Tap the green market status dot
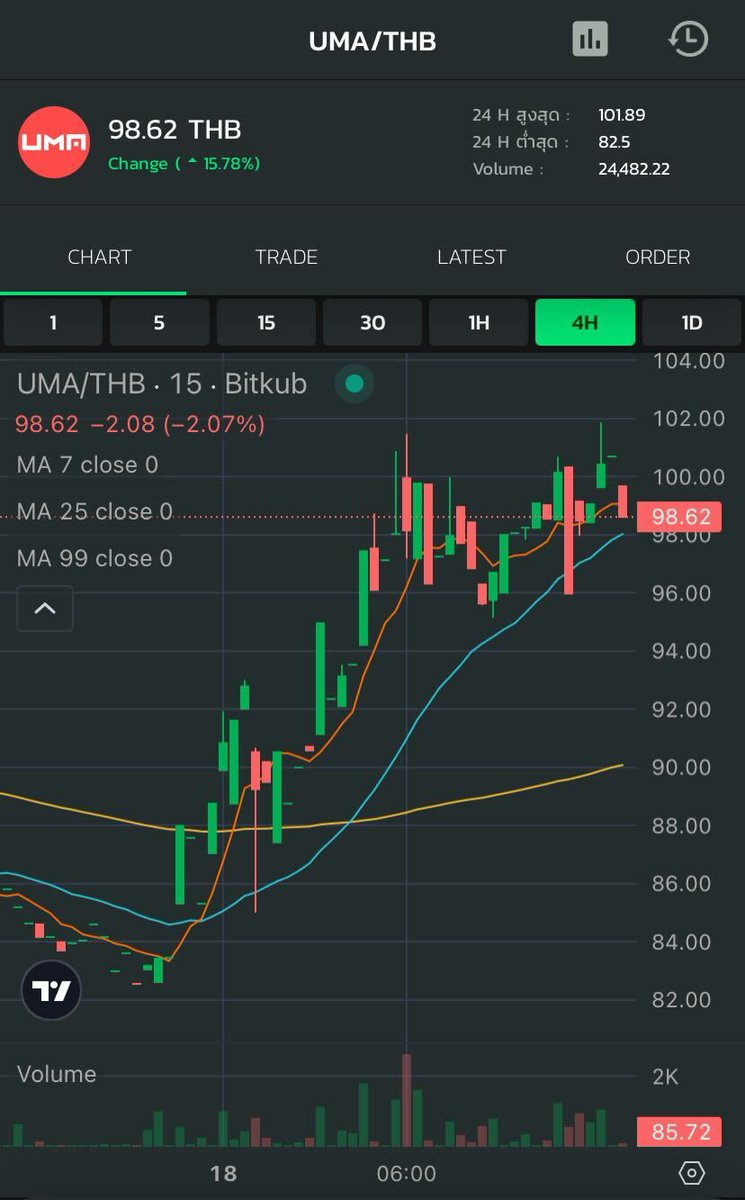This screenshot has height=1200, width=745. [x=354, y=383]
